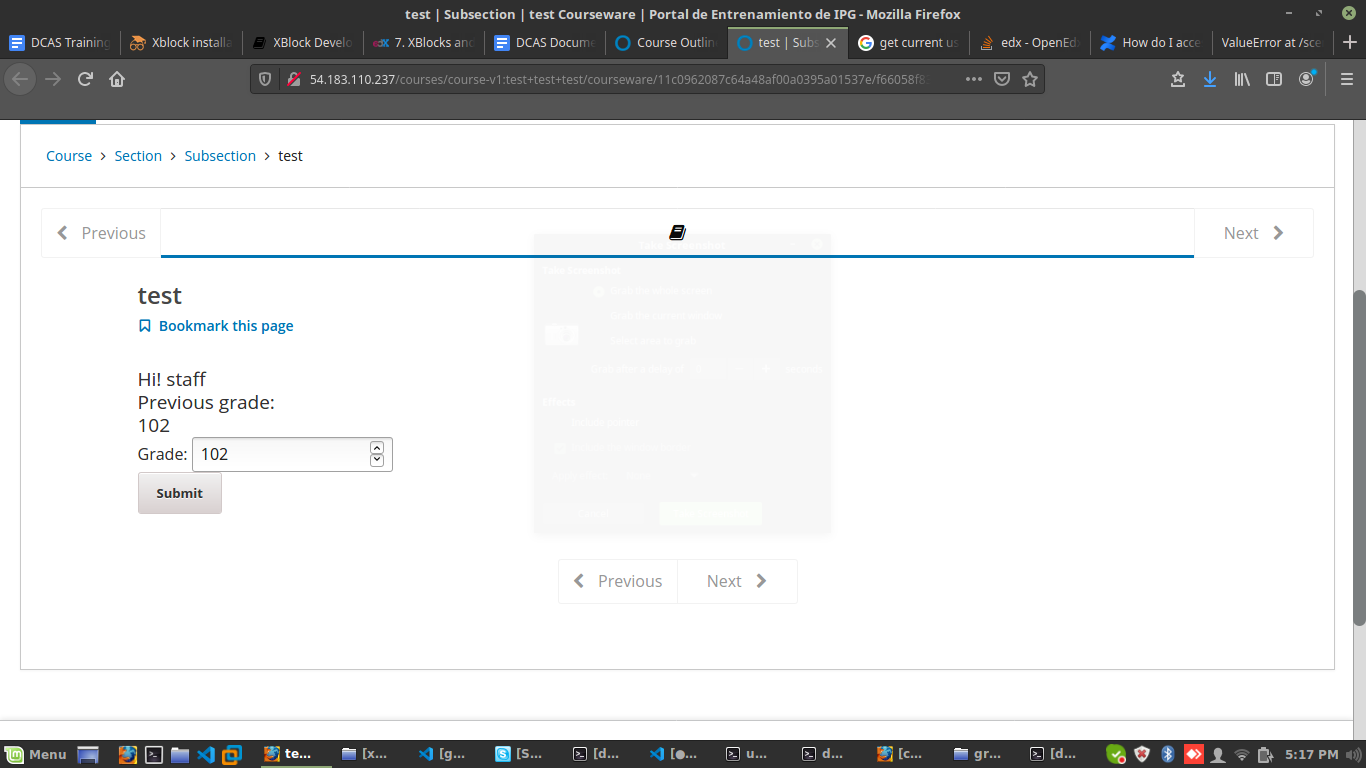The image size is (1366, 768).
Task: Reload the current page
Action: [x=85, y=79]
